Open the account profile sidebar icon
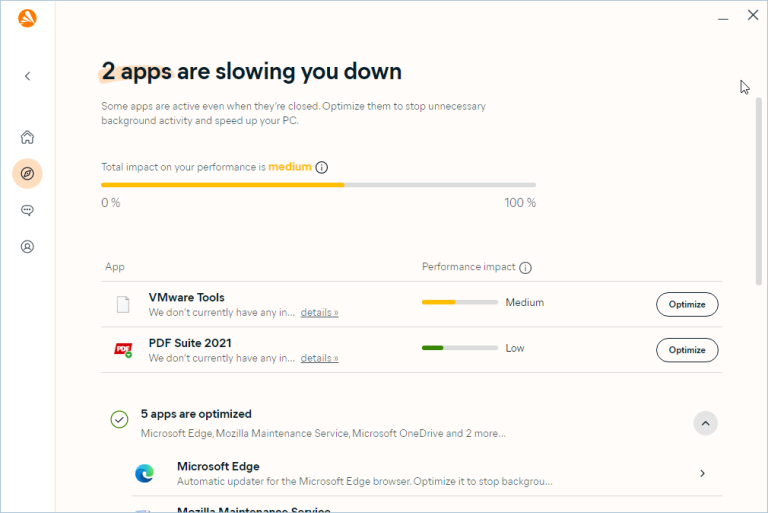 tap(27, 246)
